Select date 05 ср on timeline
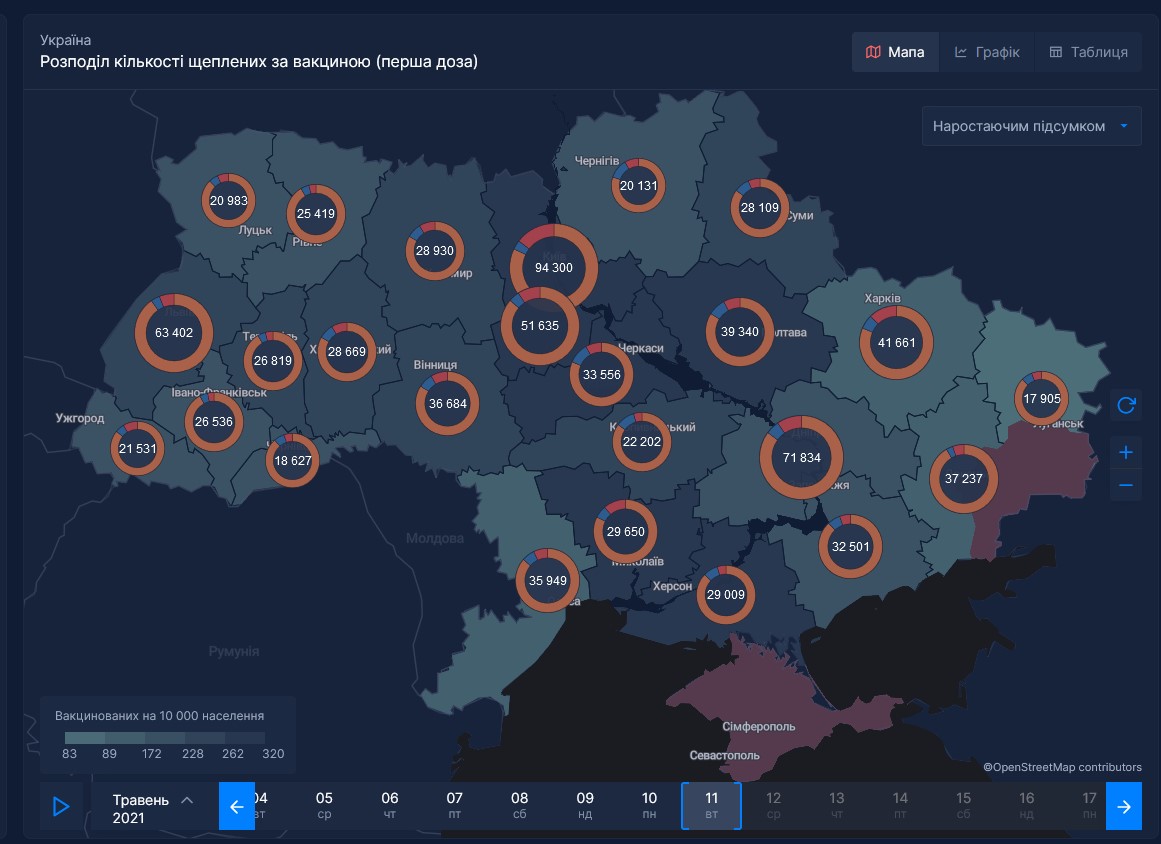The height and width of the screenshot is (844, 1161). [x=324, y=806]
